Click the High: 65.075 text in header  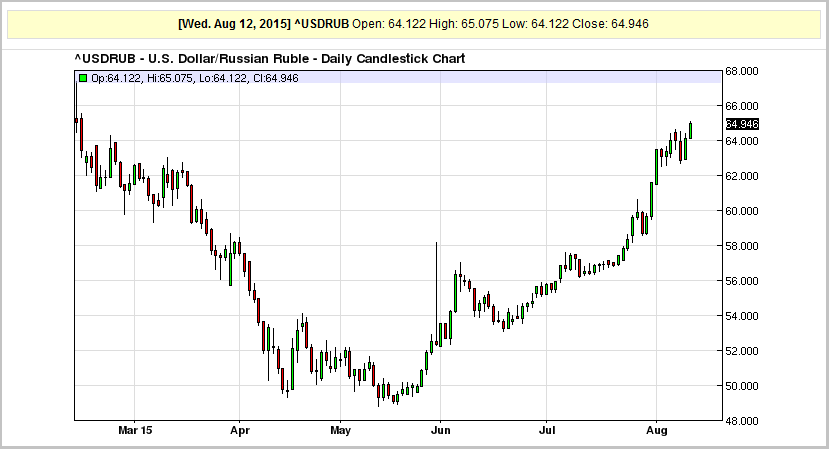pos(464,24)
